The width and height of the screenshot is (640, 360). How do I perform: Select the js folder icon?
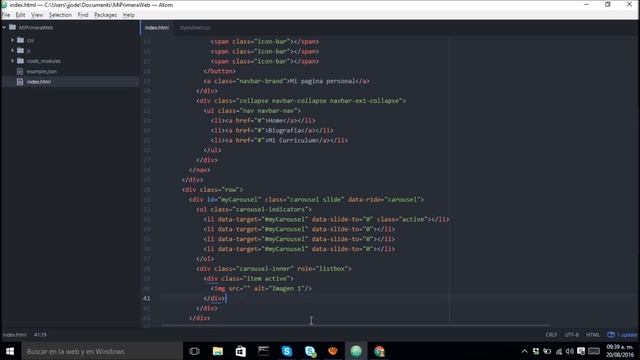coord(20,50)
